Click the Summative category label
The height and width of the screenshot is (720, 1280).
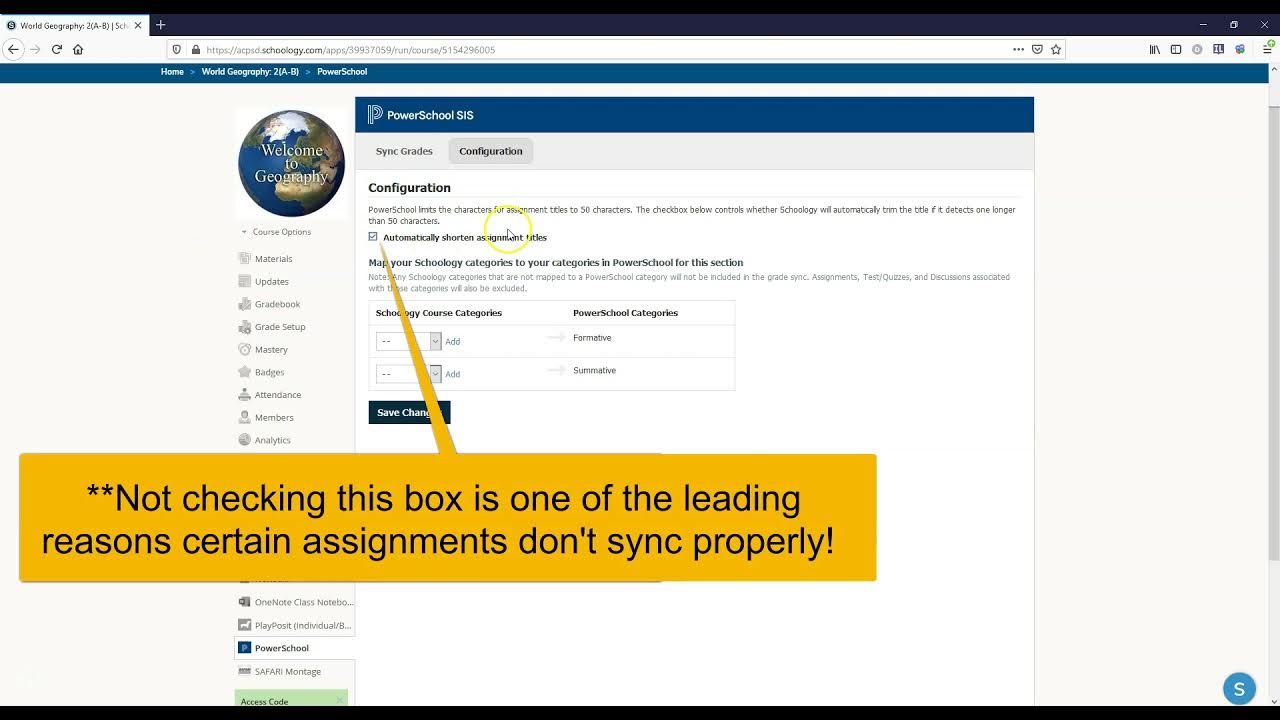pyautogui.click(x=594, y=371)
